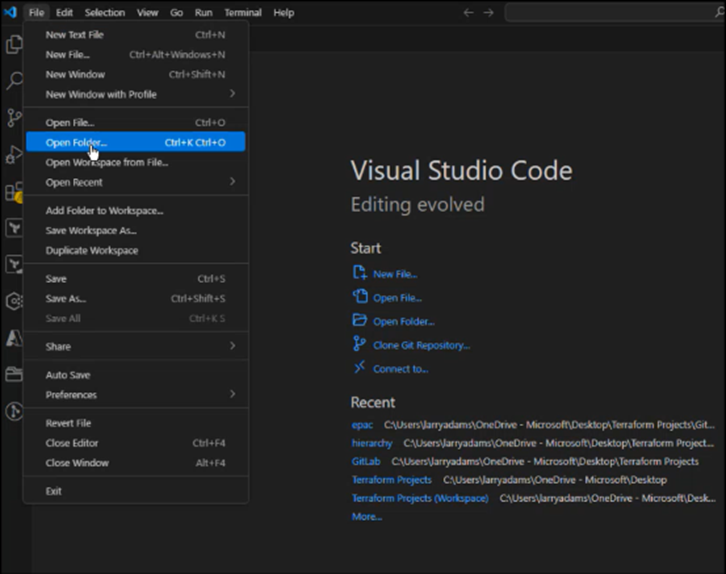Choose Exit from File menu
Viewport: 726px width, 574px height.
coord(136,491)
